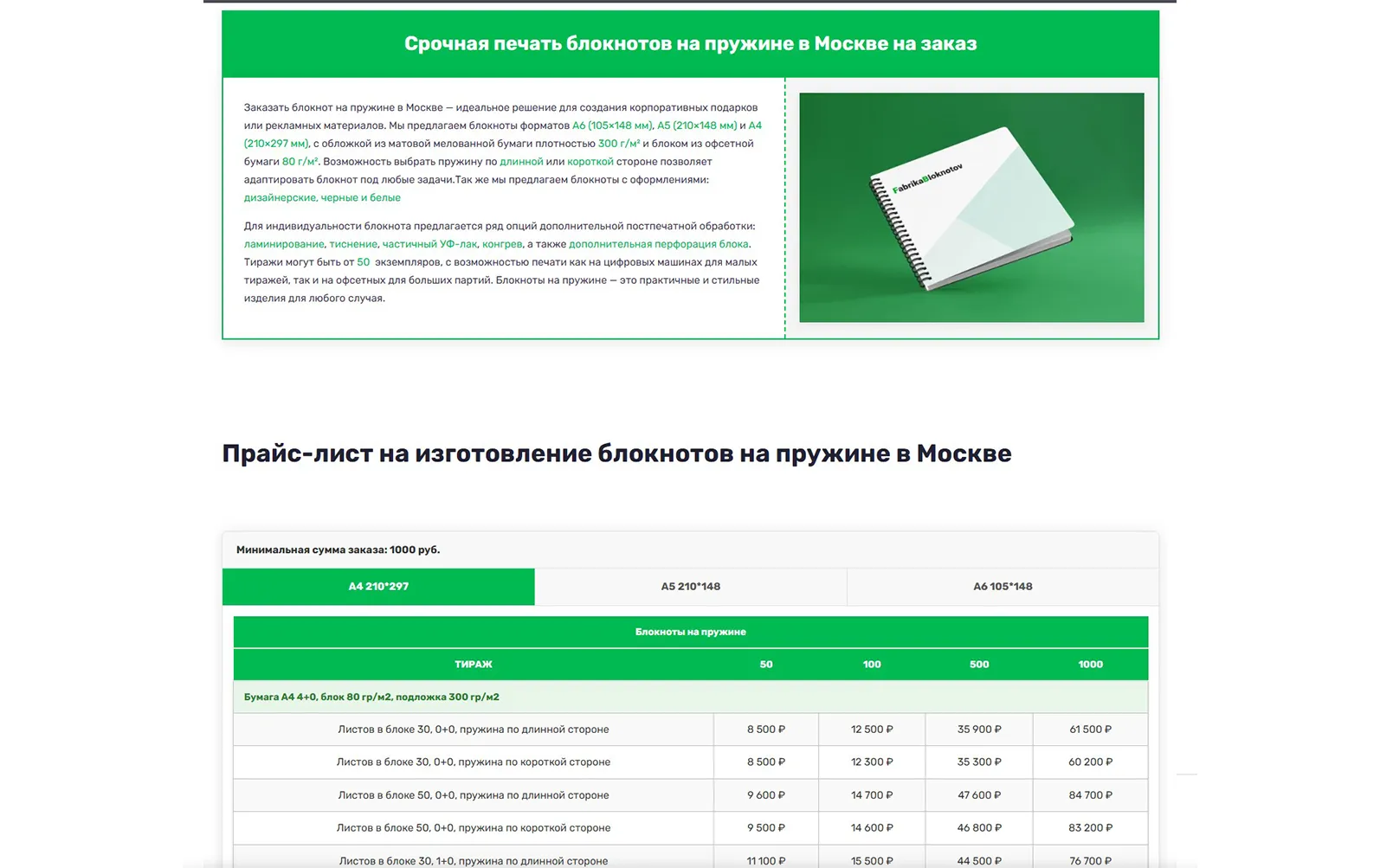Click the 1000 copies column header

click(x=1091, y=665)
